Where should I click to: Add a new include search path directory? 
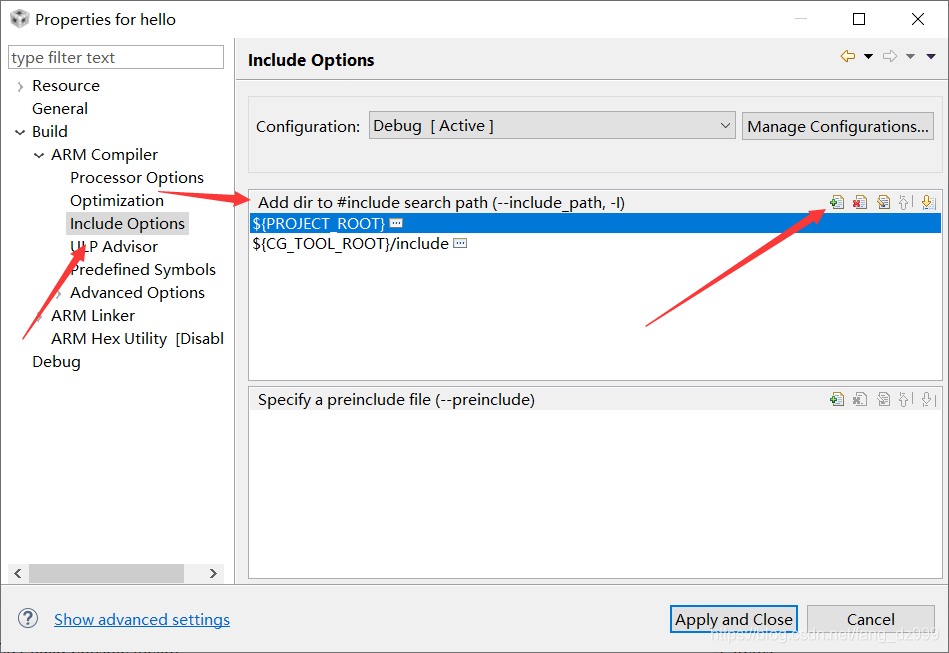tap(837, 202)
